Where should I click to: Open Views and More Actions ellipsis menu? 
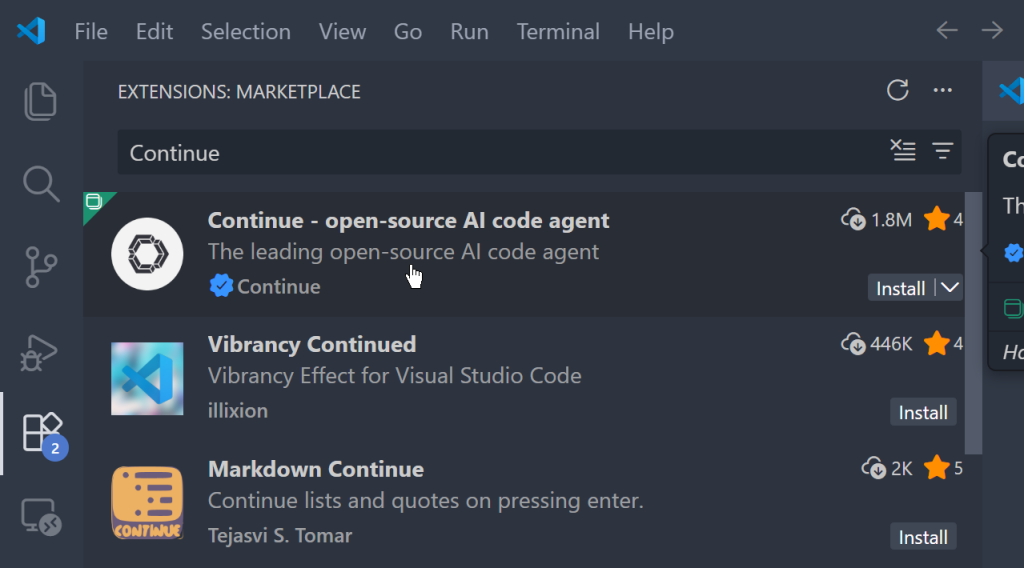[x=942, y=91]
